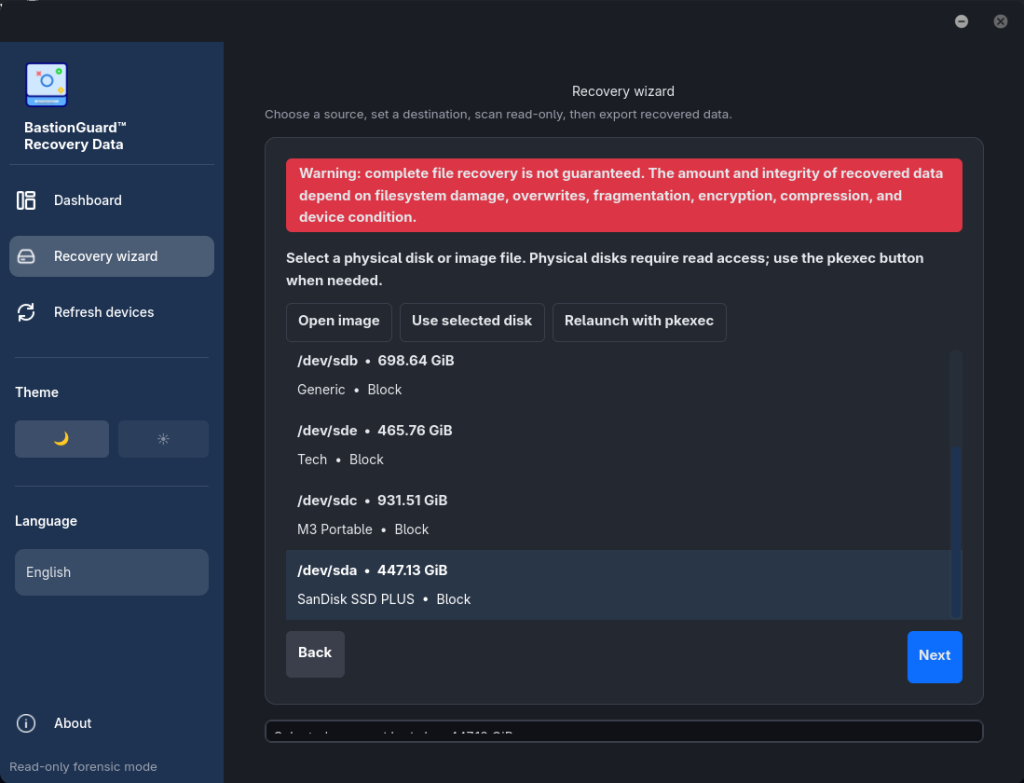This screenshot has height=783, width=1024.
Task: Minimize the BastionGuard window
Action: [961, 22]
